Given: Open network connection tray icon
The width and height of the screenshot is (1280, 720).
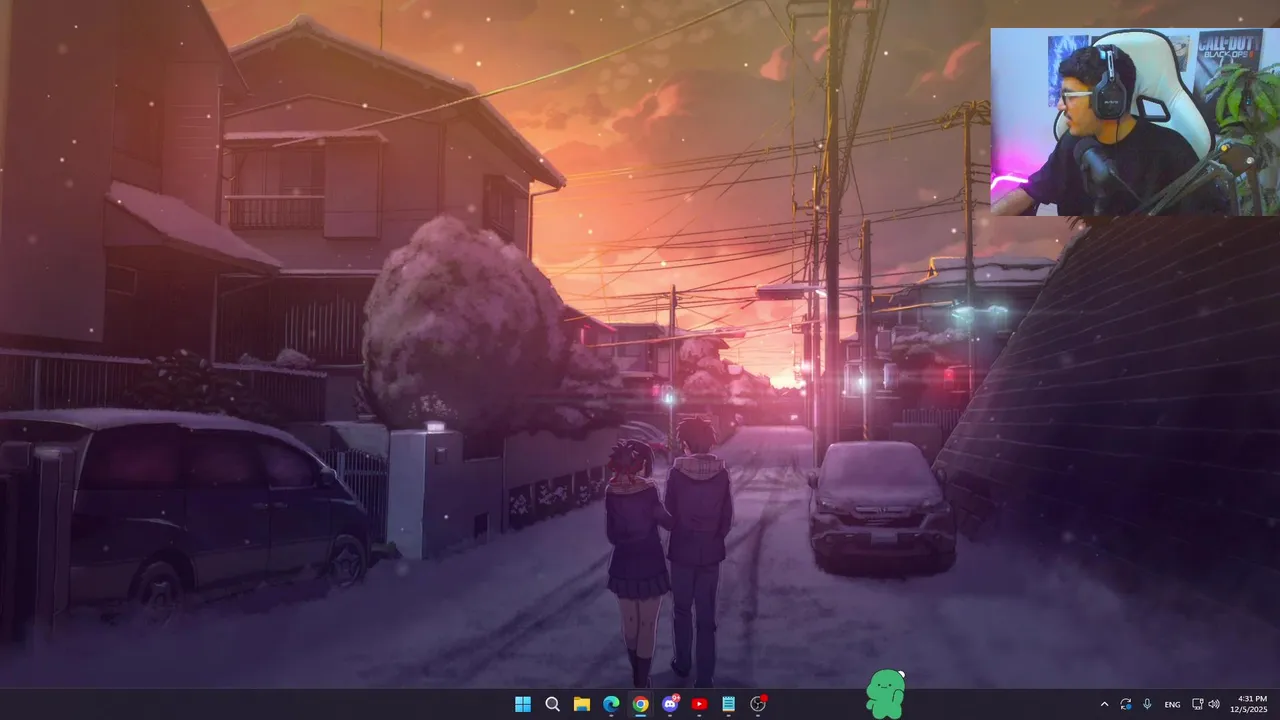Looking at the screenshot, I should 1198,704.
